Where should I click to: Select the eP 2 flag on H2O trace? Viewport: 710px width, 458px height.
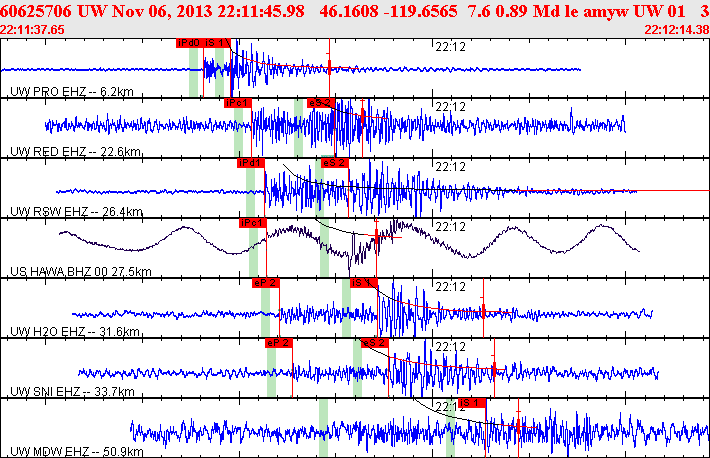point(266,283)
